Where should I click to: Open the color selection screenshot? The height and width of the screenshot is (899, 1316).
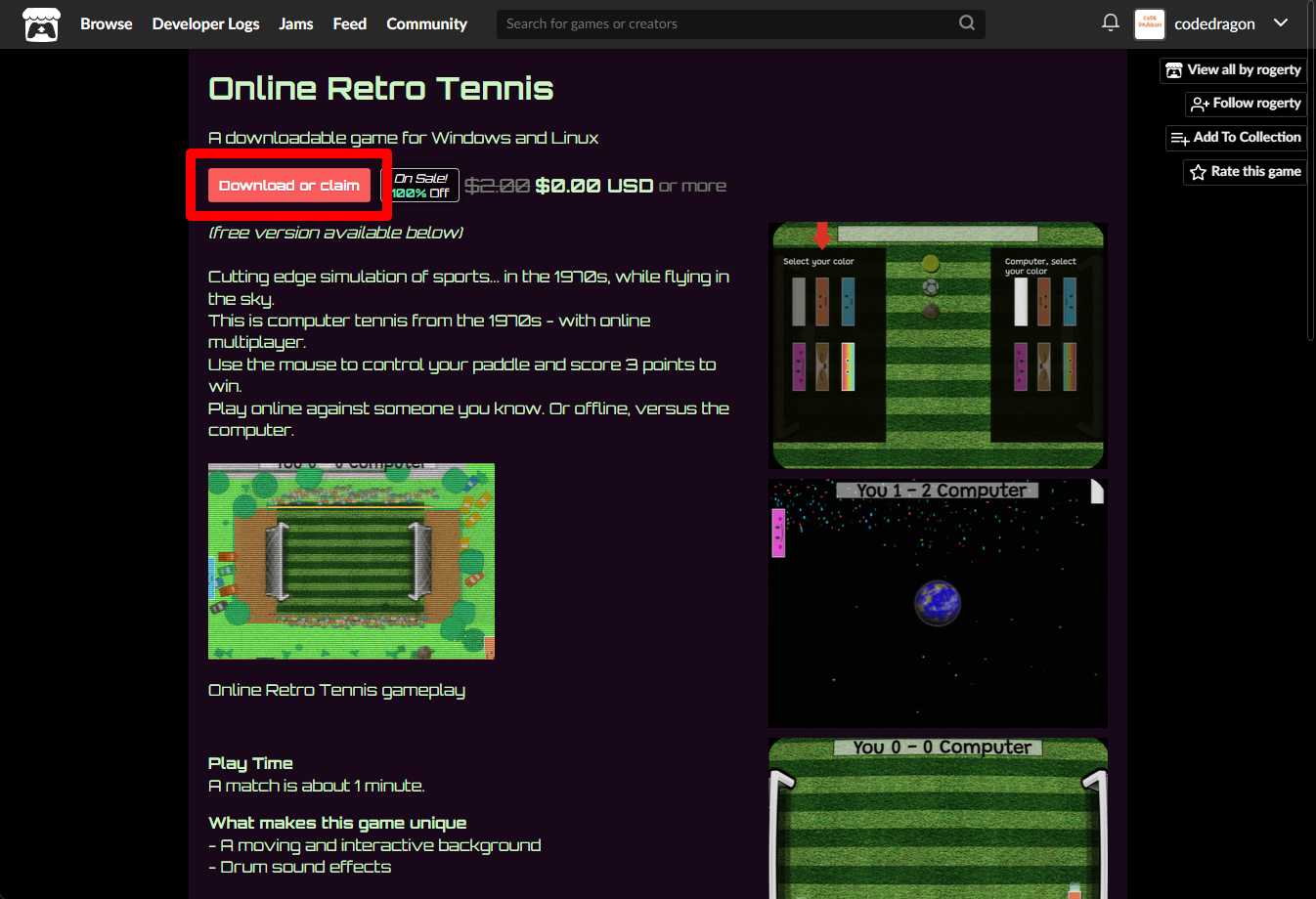[939, 346]
